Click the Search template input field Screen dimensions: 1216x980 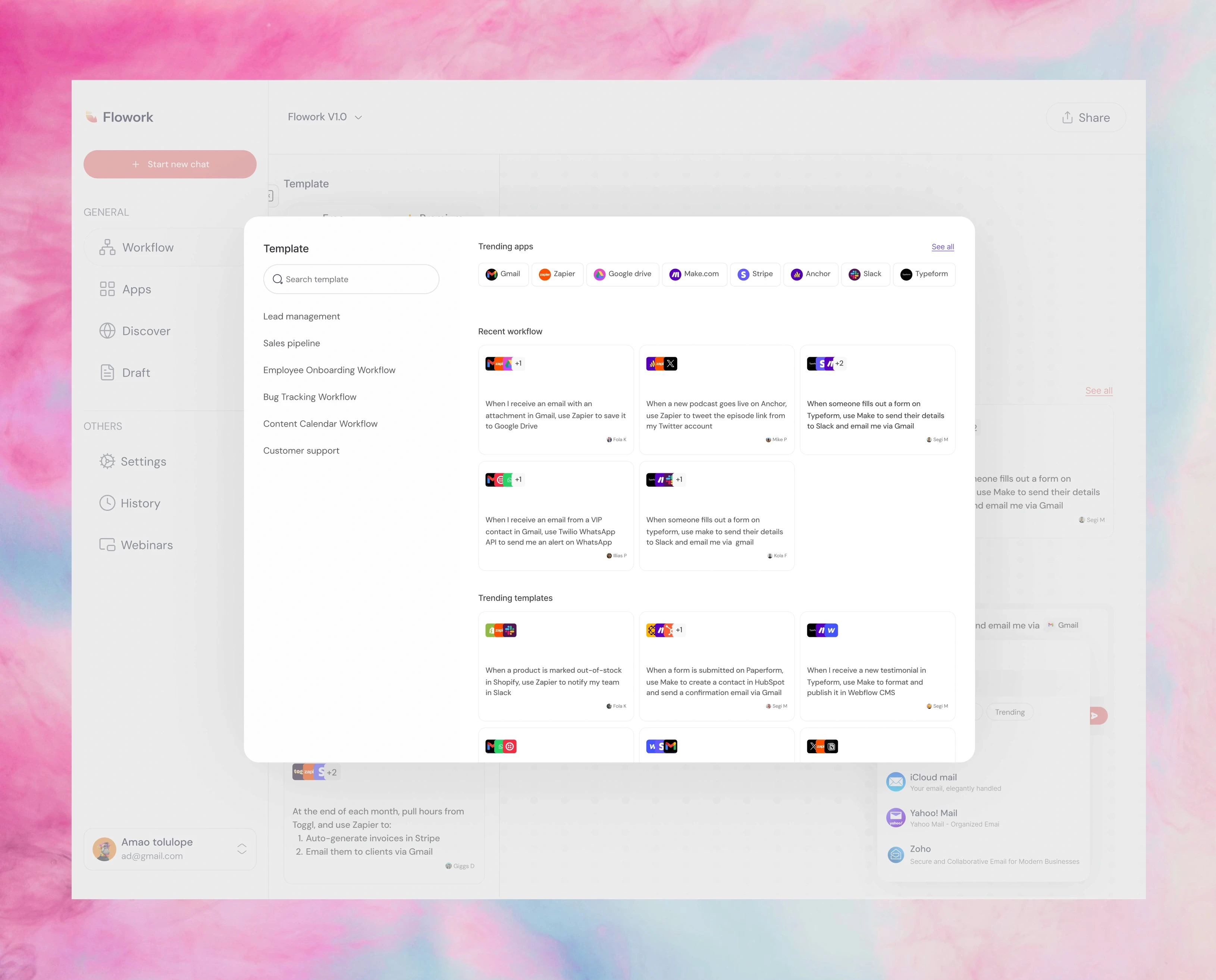(351, 279)
